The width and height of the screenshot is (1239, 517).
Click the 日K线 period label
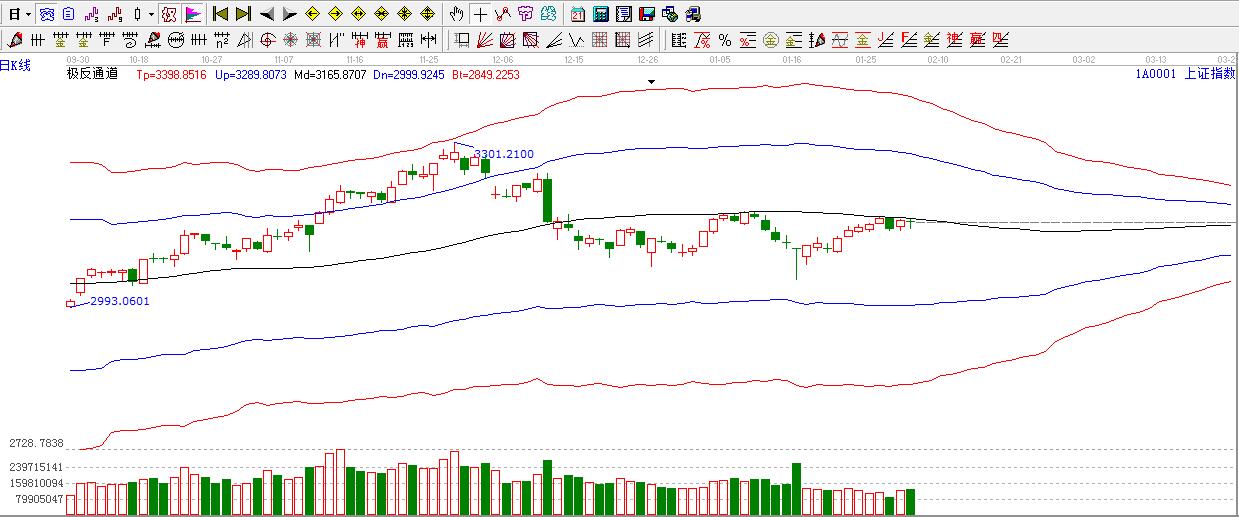point(16,66)
